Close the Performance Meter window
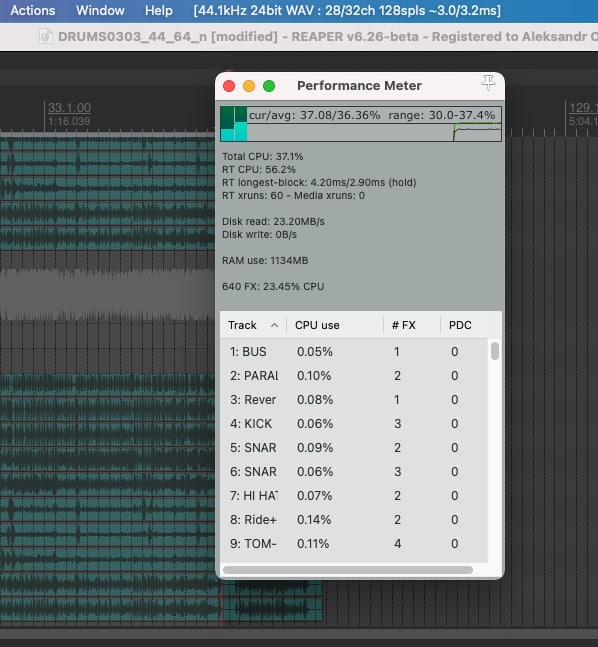The width and height of the screenshot is (598, 647). 229,86
